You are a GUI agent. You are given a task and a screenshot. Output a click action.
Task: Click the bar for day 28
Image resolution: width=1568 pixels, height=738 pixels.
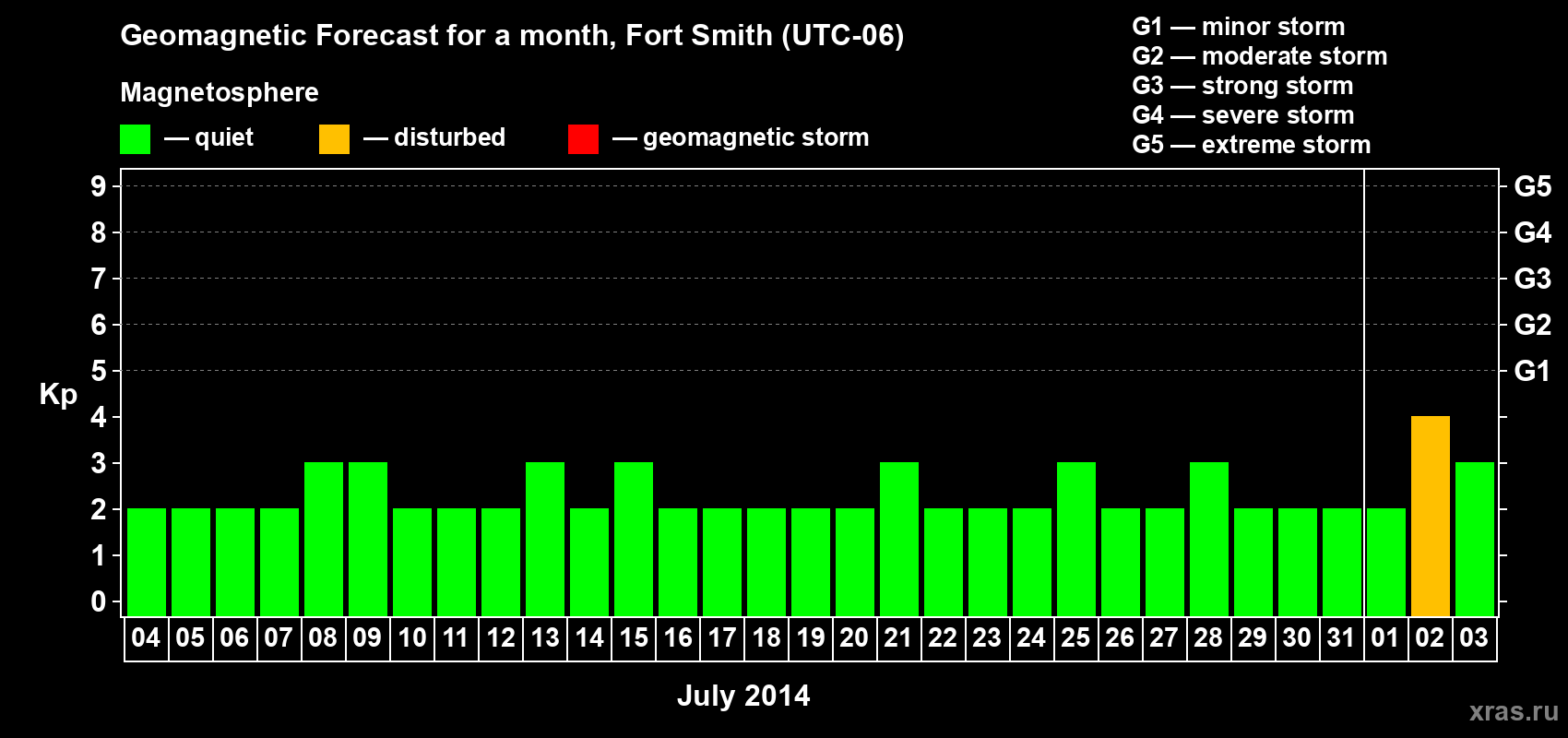coord(1209,539)
